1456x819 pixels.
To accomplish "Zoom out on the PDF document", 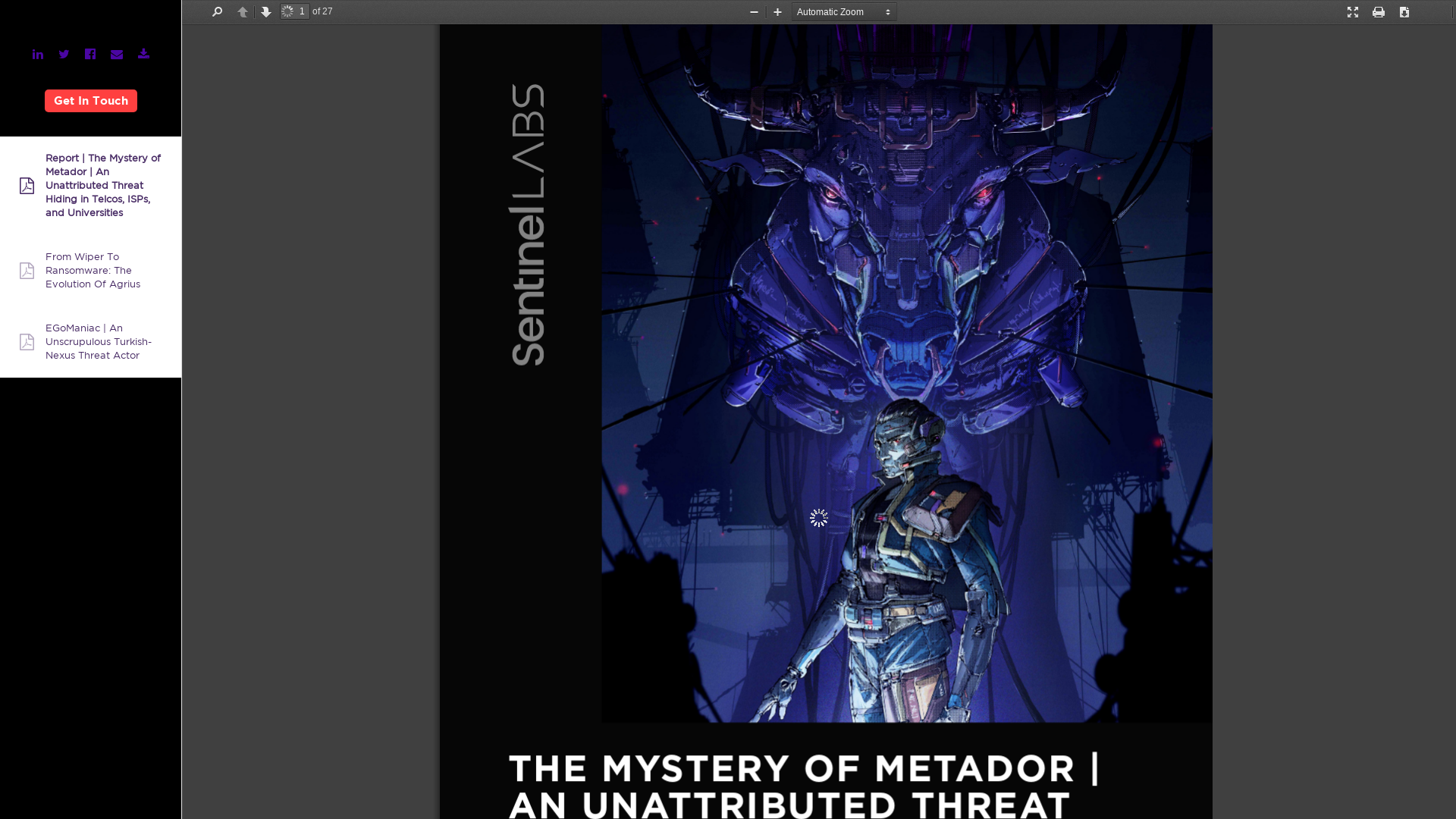I will point(753,12).
